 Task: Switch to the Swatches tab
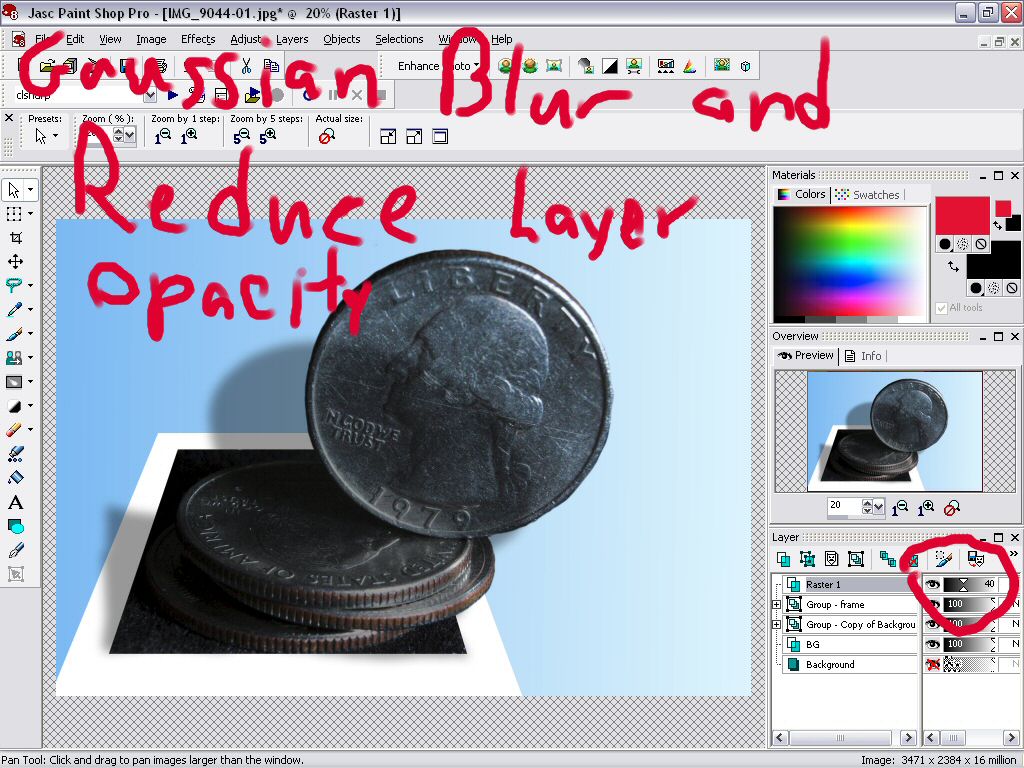pyautogui.click(x=867, y=195)
